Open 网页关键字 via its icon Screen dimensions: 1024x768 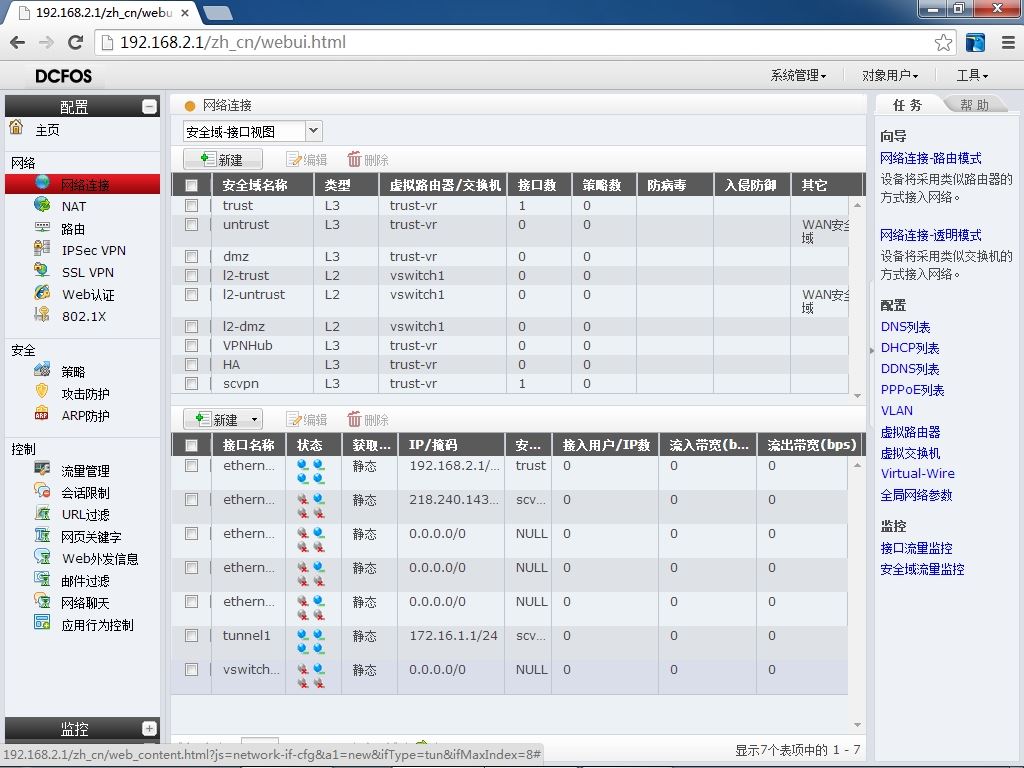(x=42, y=536)
